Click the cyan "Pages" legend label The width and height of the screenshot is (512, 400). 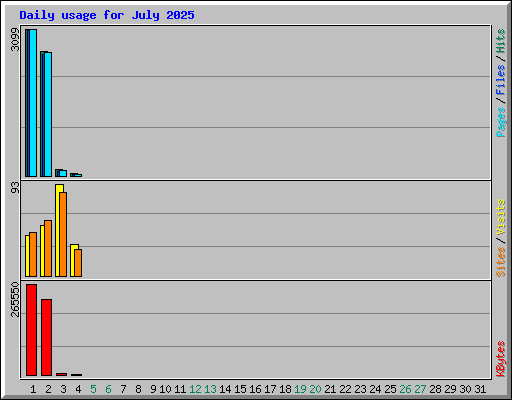tap(501, 122)
